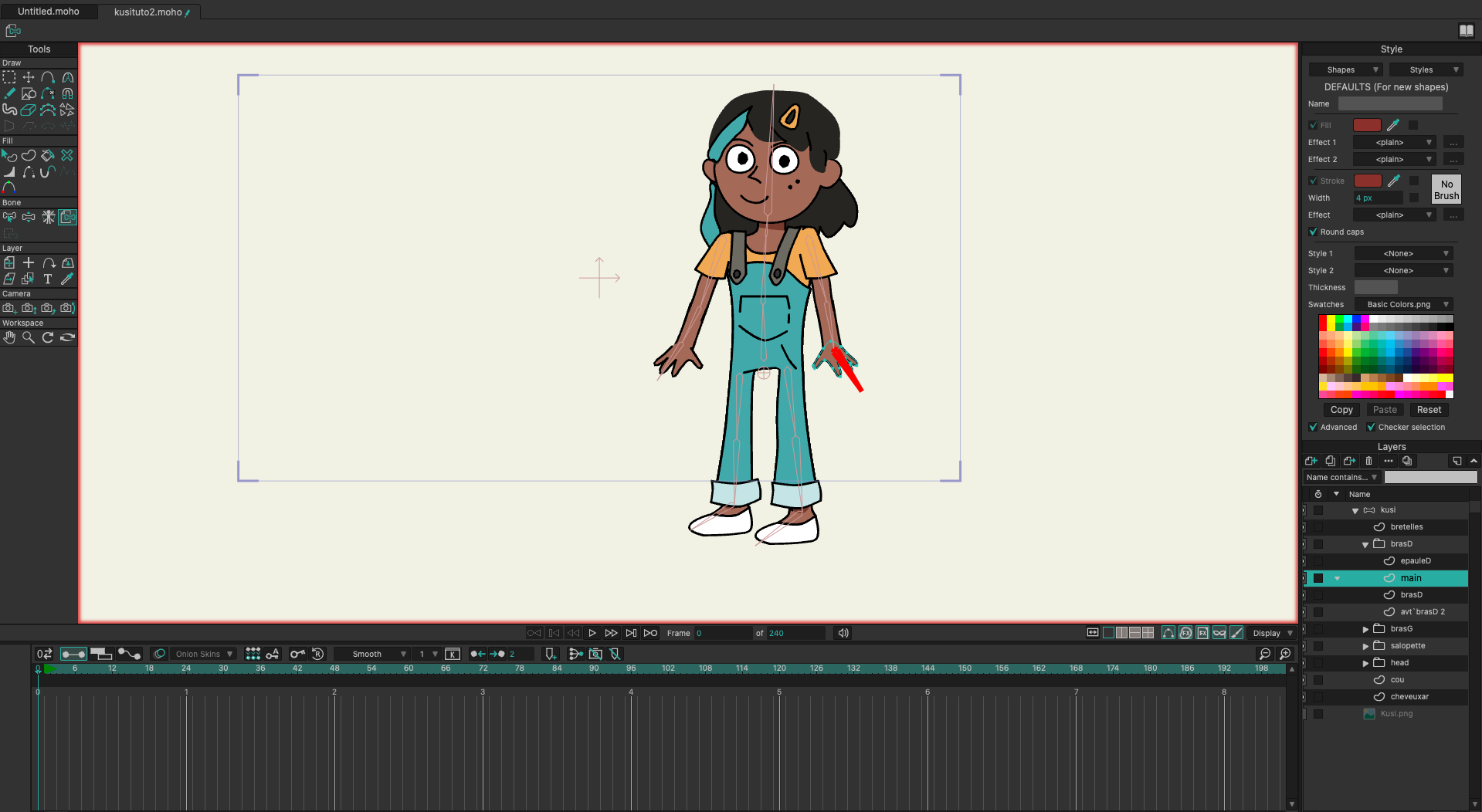Select the Zoom Workspace magnifier tool
The height and width of the screenshot is (812, 1482).
[29, 337]
